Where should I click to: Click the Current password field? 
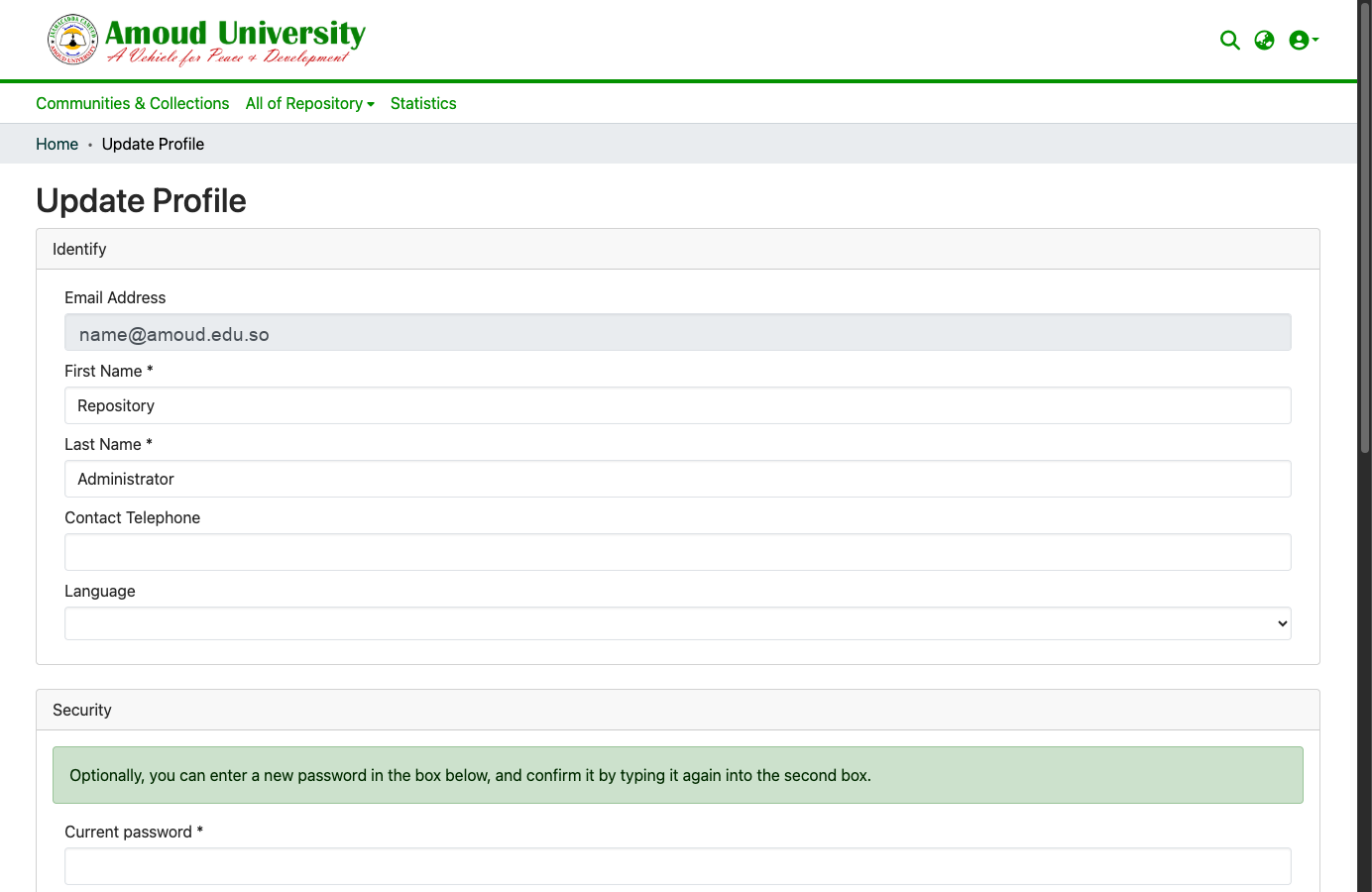pos(678,866)
